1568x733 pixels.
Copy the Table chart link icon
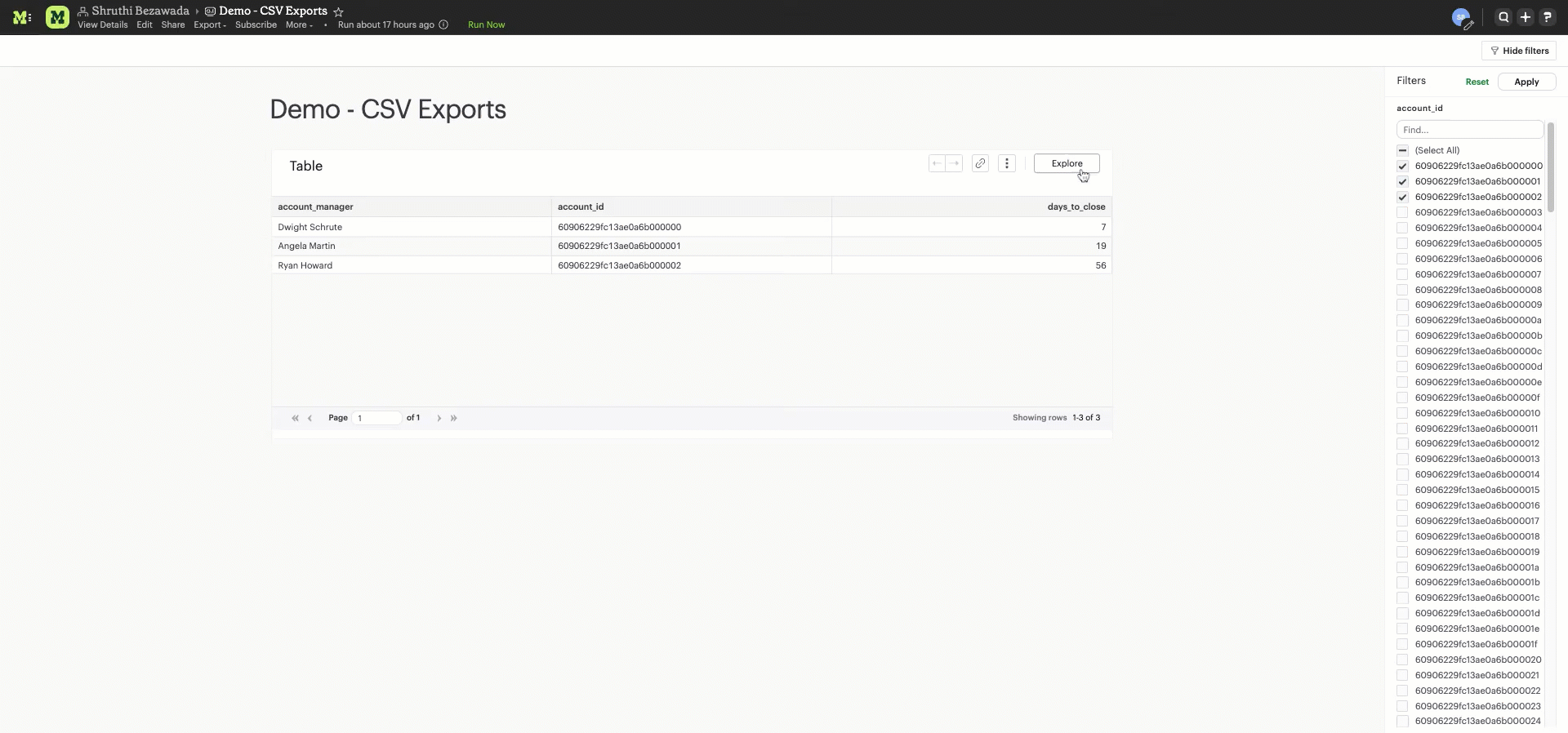tap(980, 163)
